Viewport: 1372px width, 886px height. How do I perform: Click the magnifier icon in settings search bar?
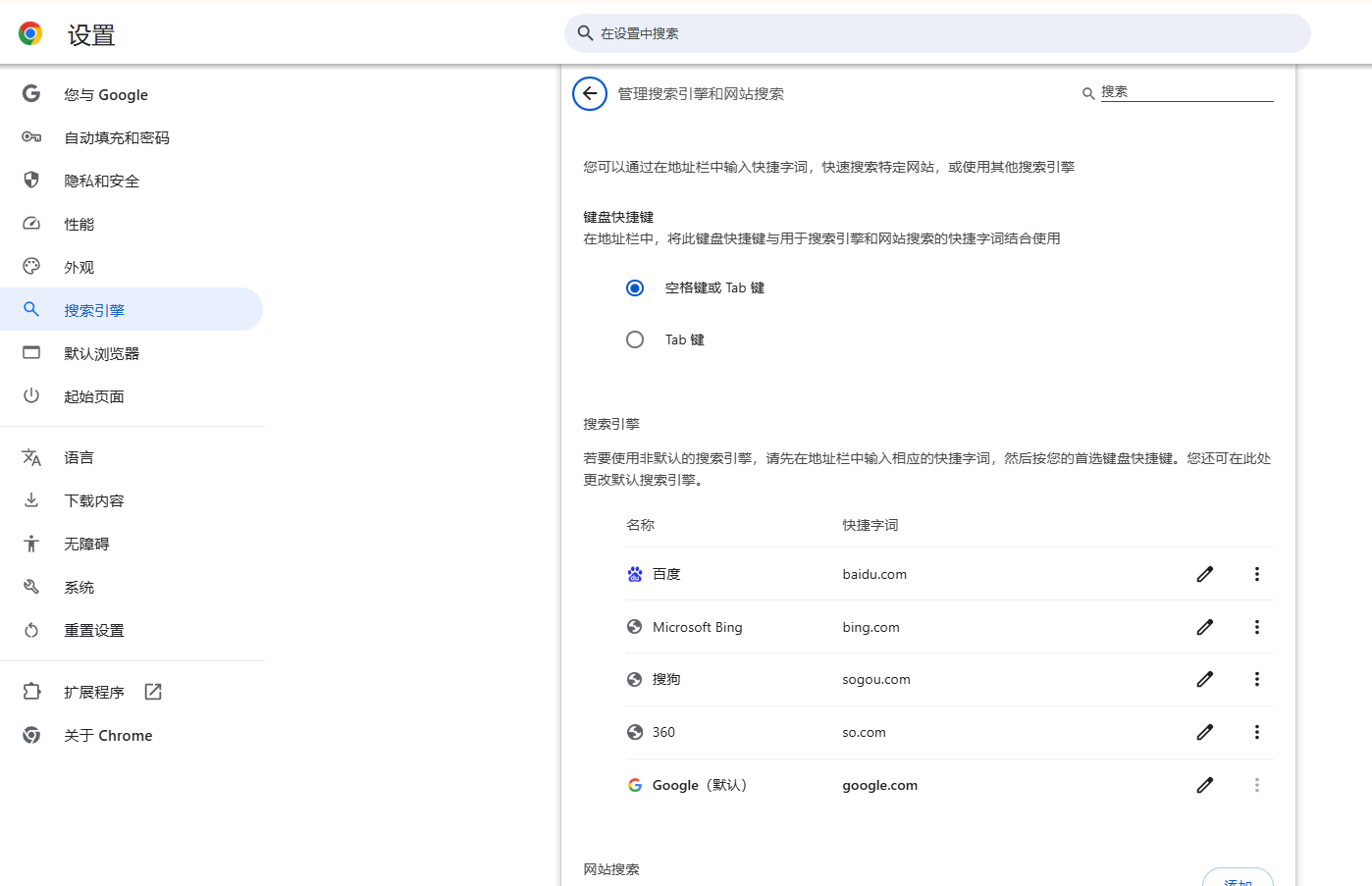point(585,33)
